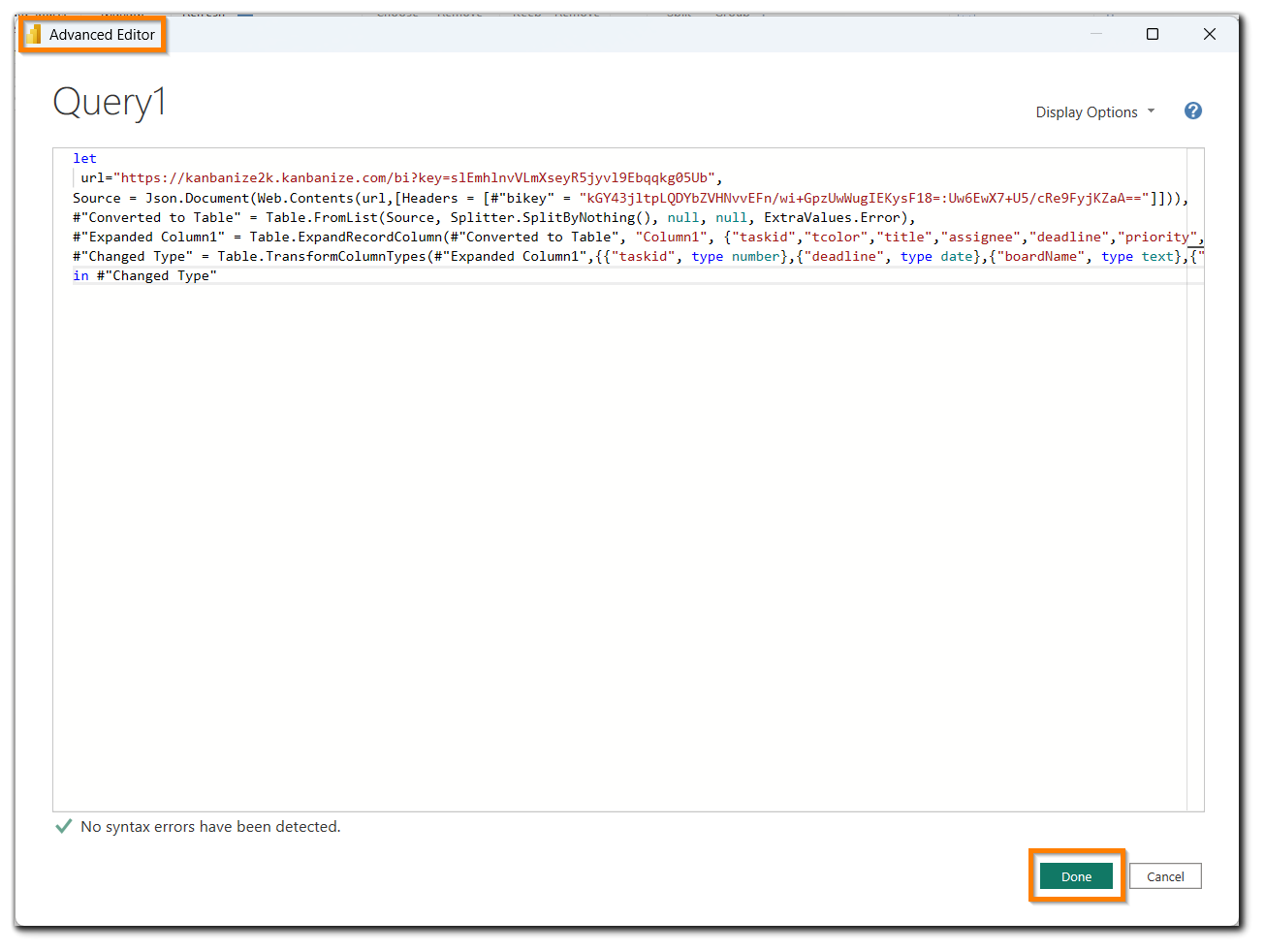Click the green syntax check mark icon
The width and height of the screenshot is (1265, 952).
pyautogui.click(x=64, y=826)
